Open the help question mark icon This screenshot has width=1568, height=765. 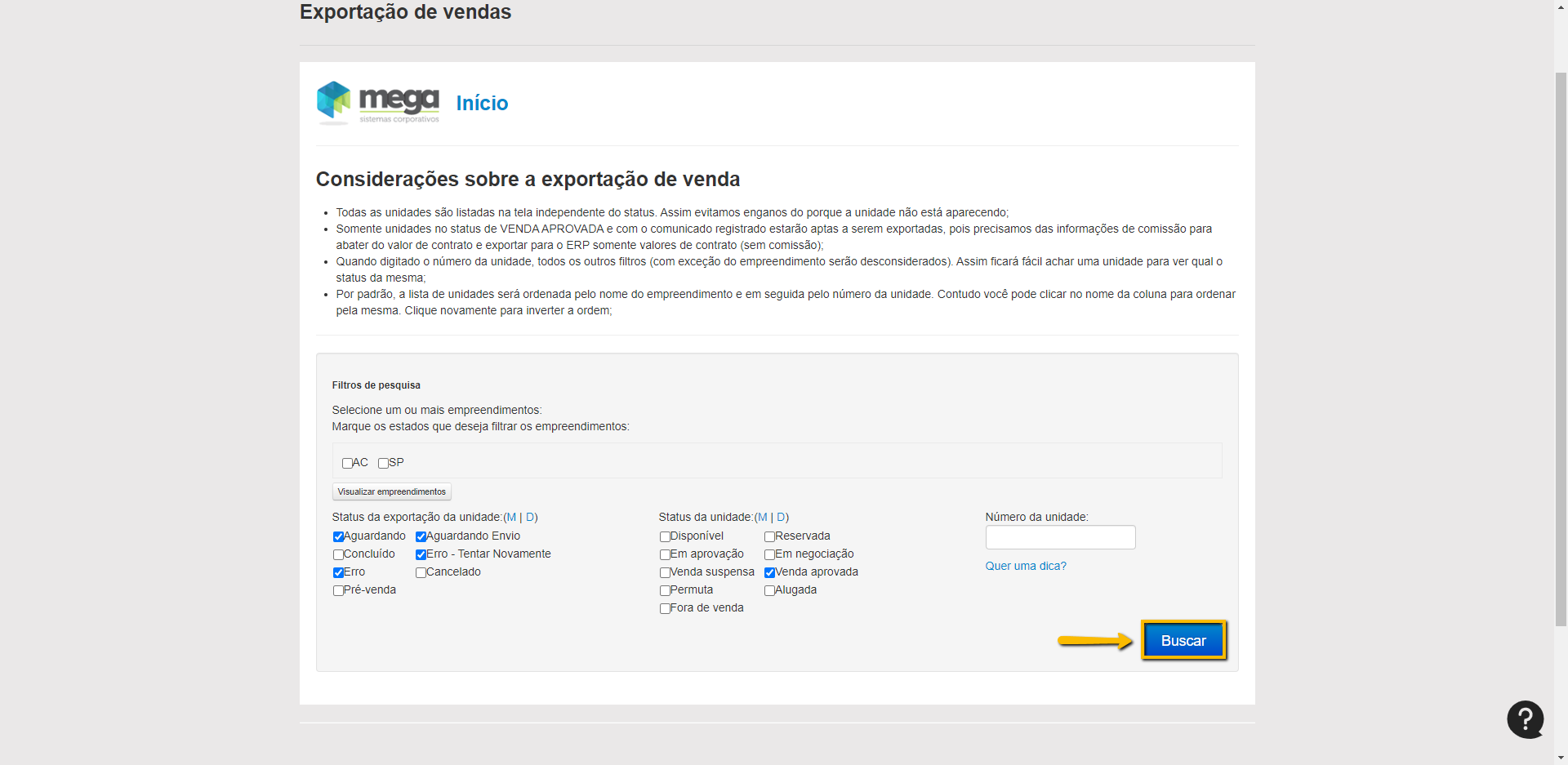pos(1525,719)
